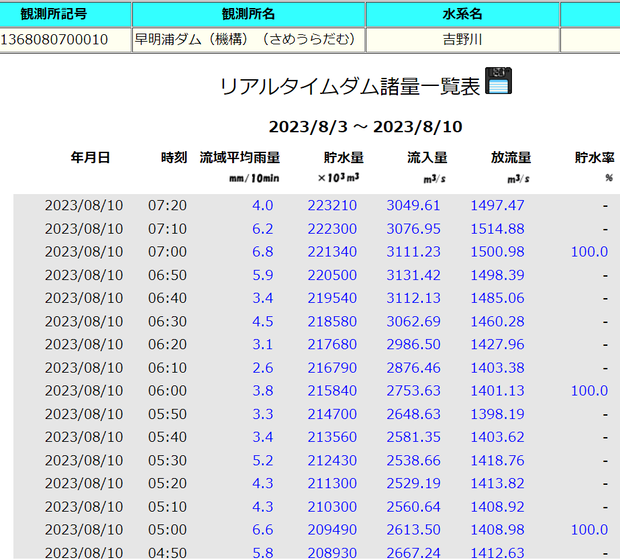Viewport: 620px width, 560px height.
Task: Click the リアルタイムダム諸量一覧表 title
Action: click(349, 86)
